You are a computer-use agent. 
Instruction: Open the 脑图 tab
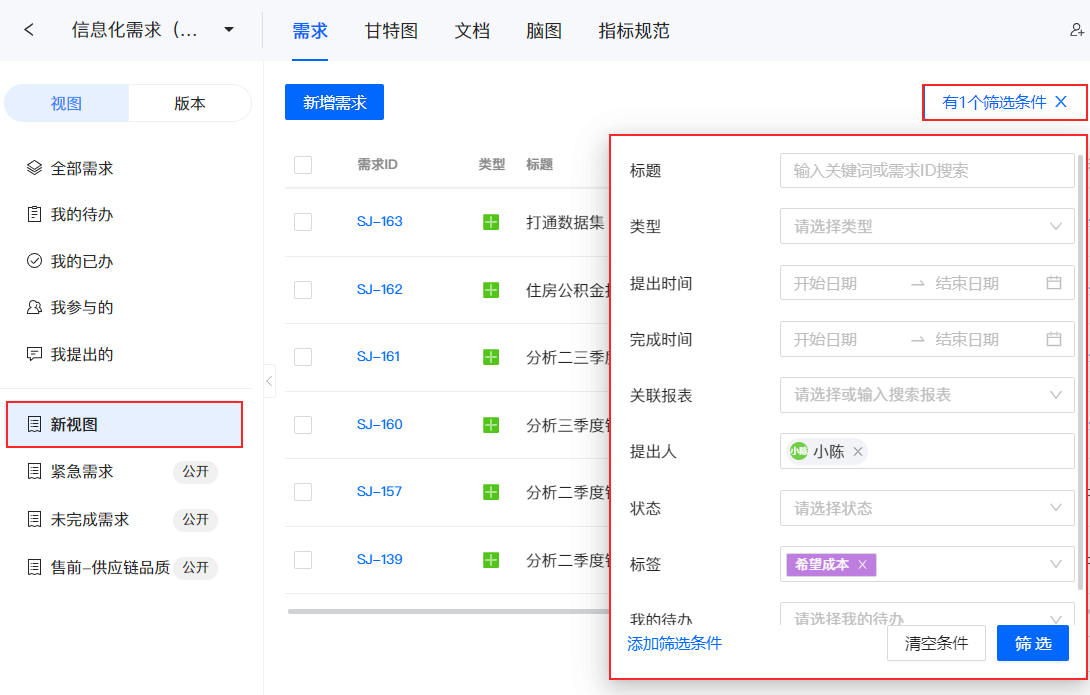click(x=544, y=31)
